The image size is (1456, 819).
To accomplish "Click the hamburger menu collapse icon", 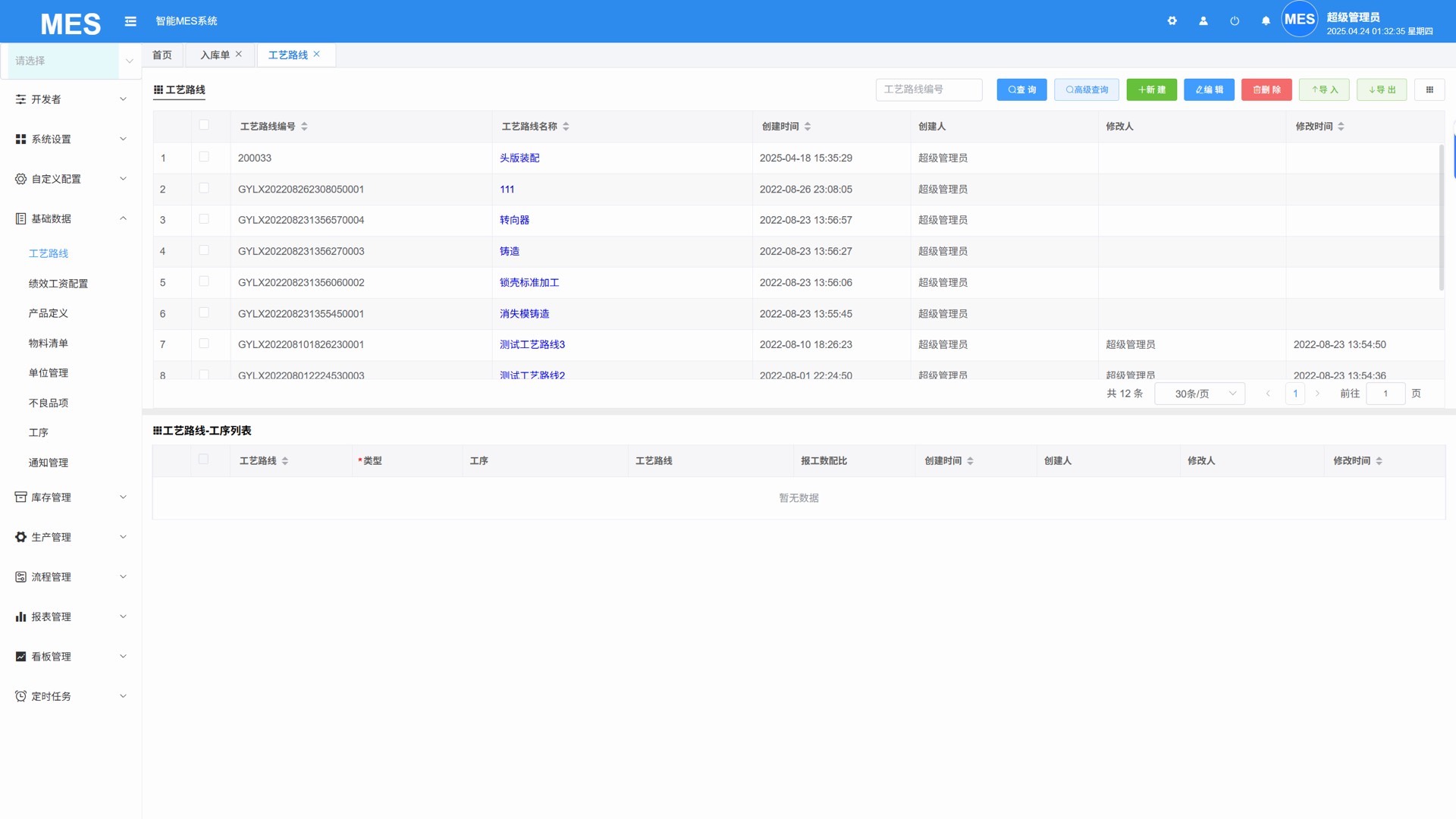I will click(x=130, y=21).
